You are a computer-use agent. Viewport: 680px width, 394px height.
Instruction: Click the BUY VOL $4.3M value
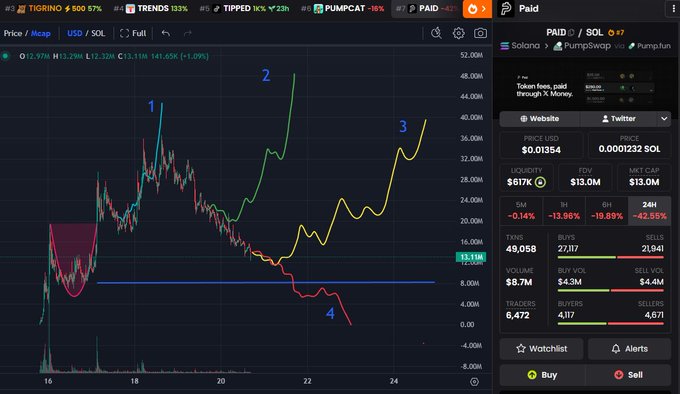point(569,282)
